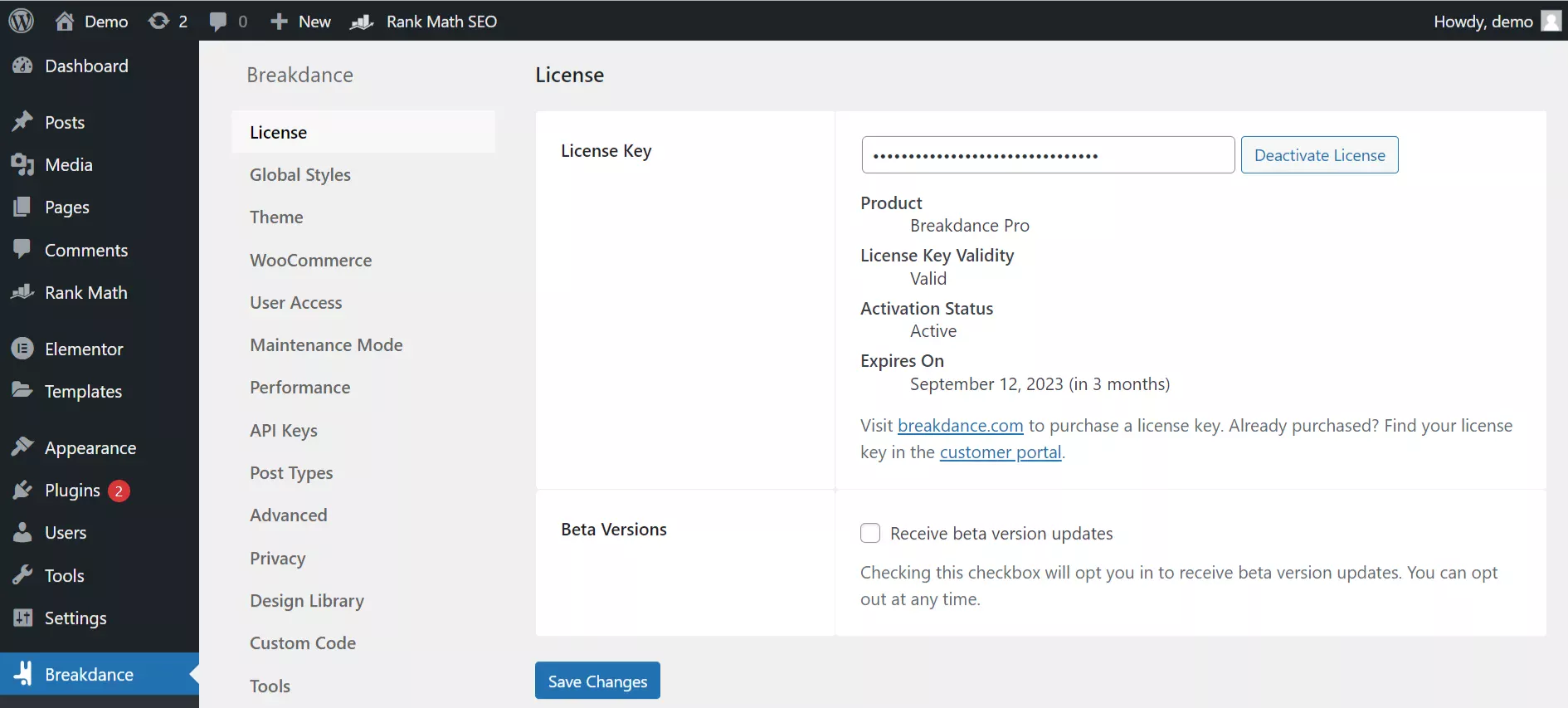Image resolution: width=1568 pixels, height=708 pixels.
Task: Open the New content menu
Action: coord(301,22)
